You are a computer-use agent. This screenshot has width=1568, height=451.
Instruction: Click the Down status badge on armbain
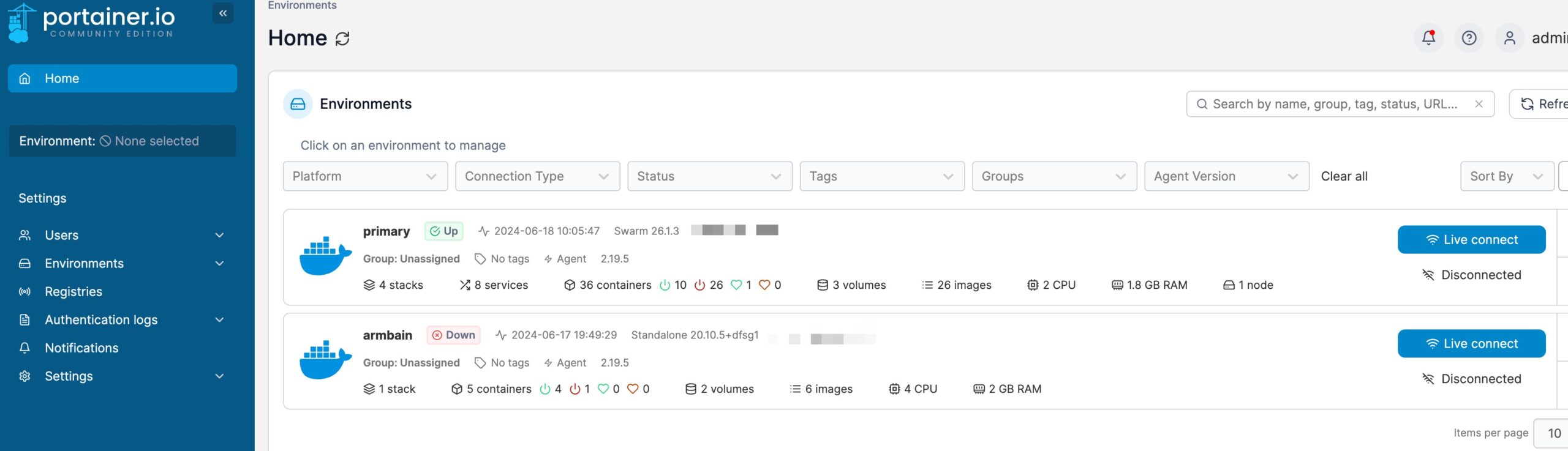454,335
